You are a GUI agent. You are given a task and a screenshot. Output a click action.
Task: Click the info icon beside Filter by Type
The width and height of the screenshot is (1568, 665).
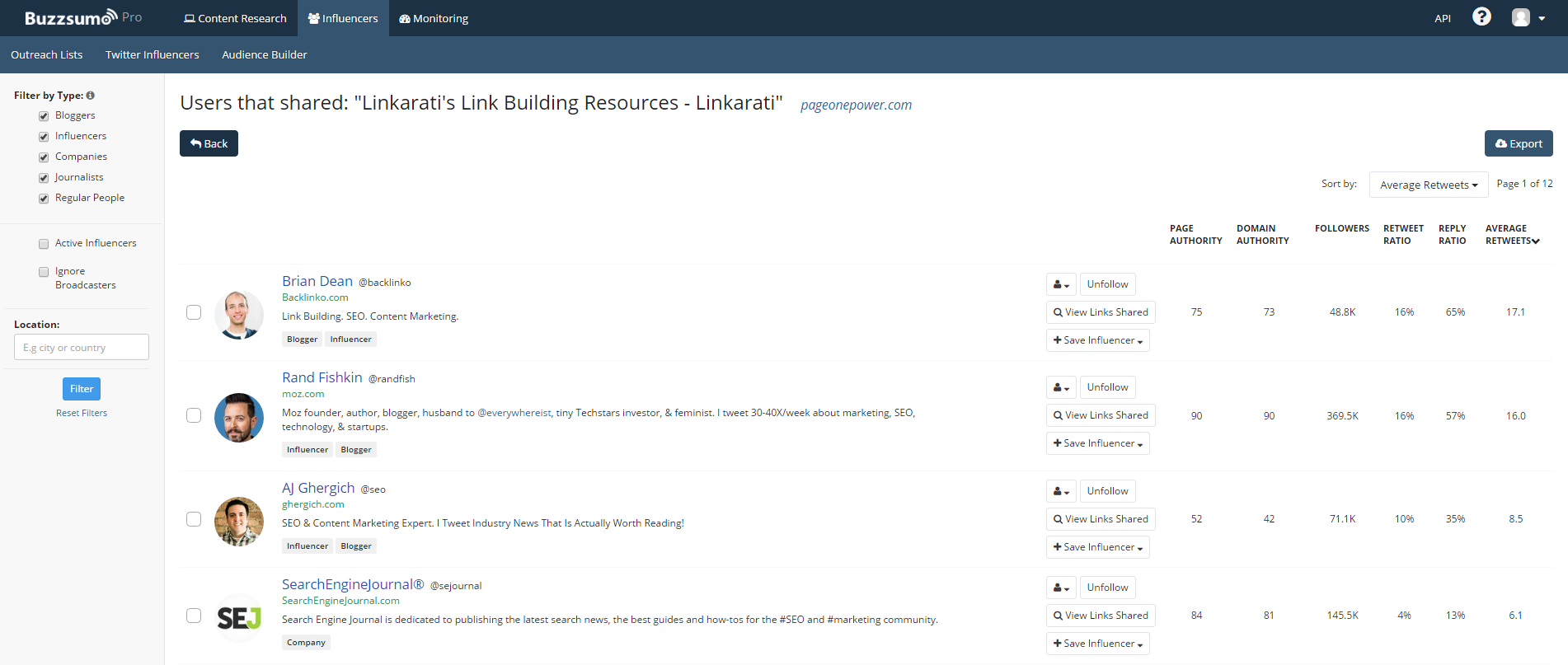tap(91, 96)
